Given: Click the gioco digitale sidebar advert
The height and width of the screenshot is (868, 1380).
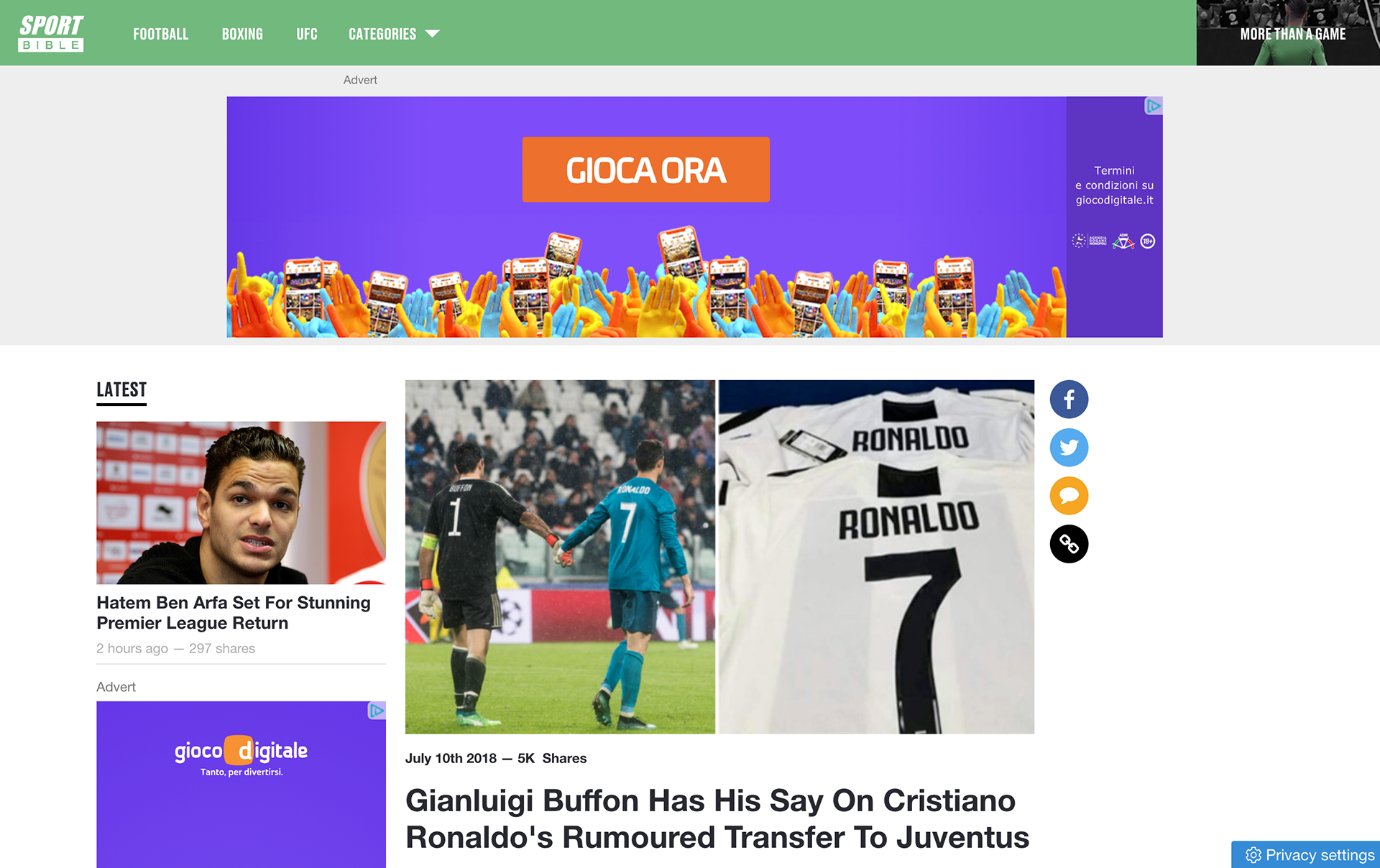Looking at the screenshot, I should pos(241,785).
